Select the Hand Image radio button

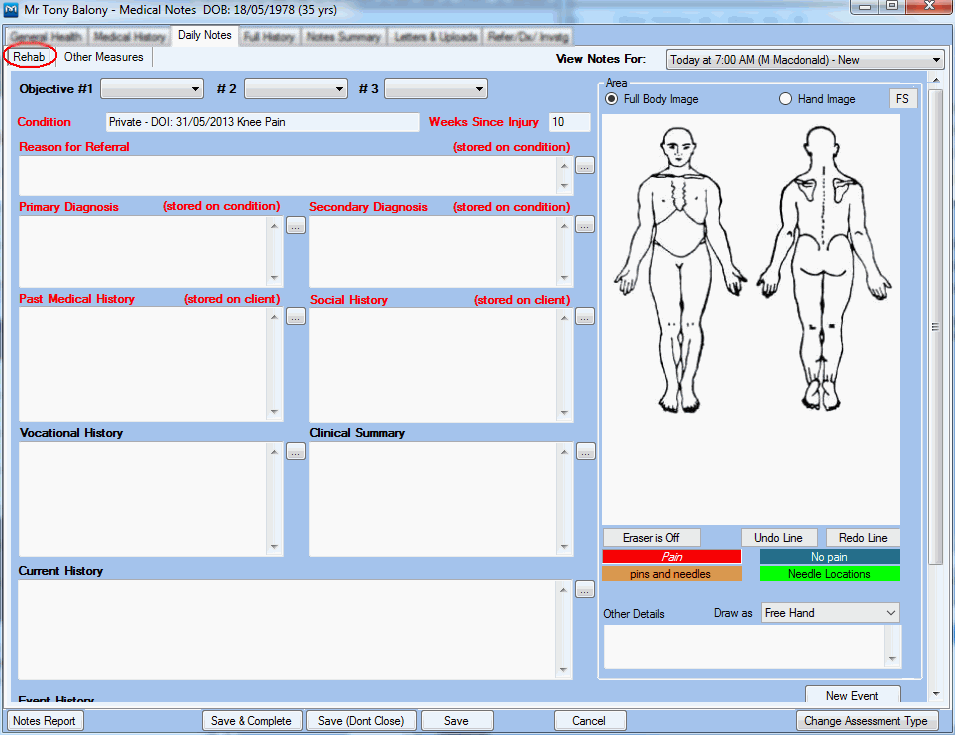click(x=785, y=99)
